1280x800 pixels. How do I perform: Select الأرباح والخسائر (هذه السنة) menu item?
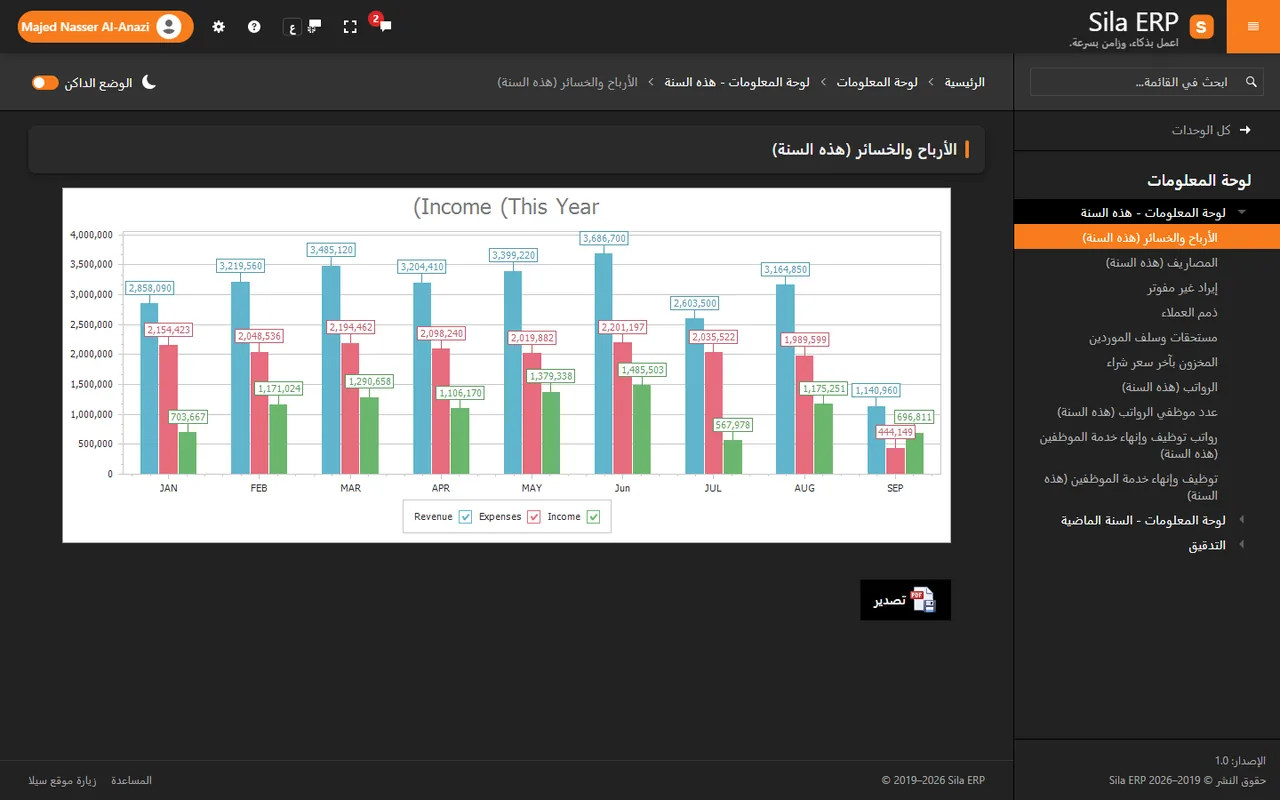[1147, 237]
